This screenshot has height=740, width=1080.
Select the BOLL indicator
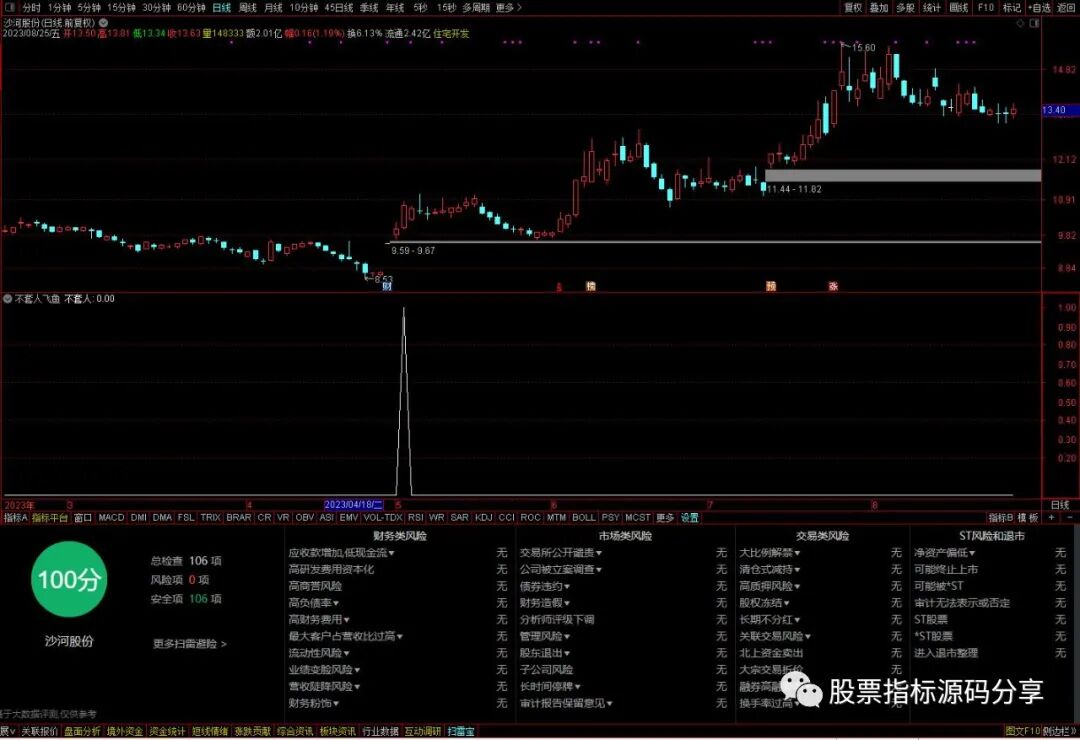(x=583, y=517)
